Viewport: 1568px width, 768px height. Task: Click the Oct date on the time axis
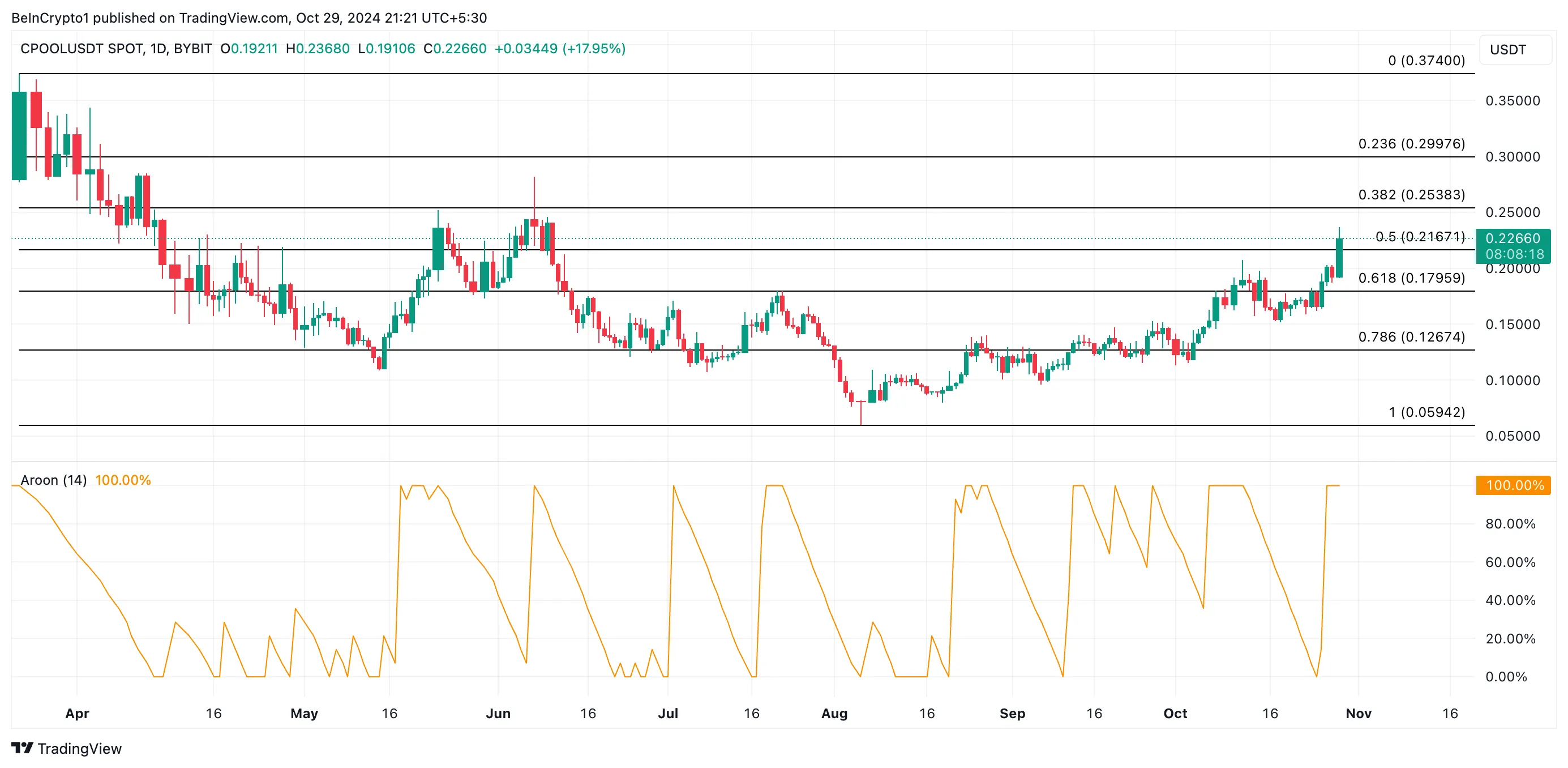pyautogui.click(x=1175, y=714)
